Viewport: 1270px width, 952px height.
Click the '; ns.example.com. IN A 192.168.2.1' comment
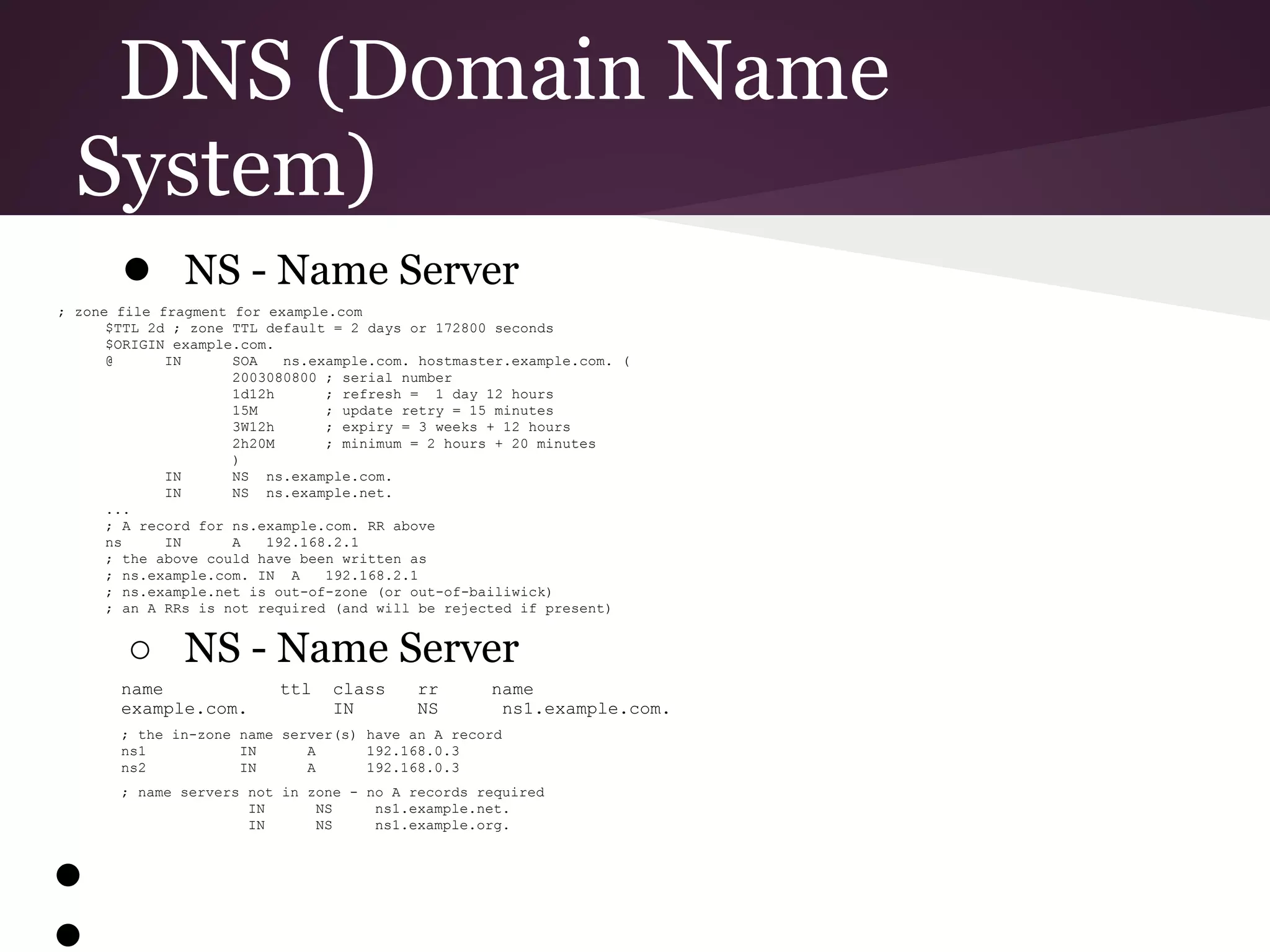tap(262, 576)
